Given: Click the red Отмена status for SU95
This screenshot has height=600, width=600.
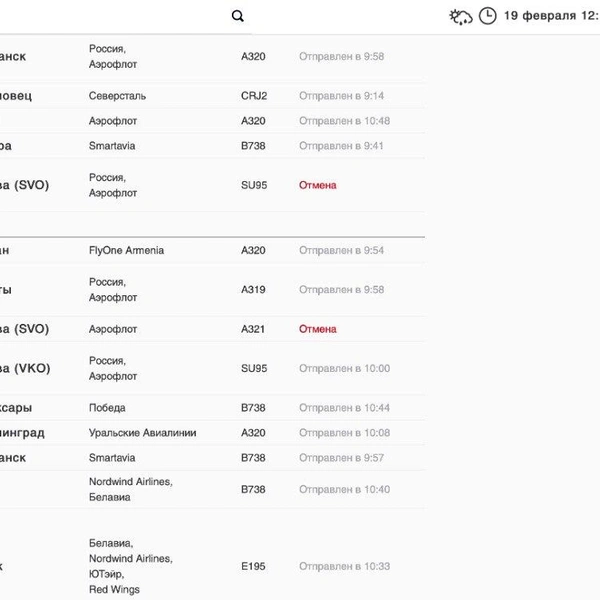Looking at the screenshot, I should (318, 185).
